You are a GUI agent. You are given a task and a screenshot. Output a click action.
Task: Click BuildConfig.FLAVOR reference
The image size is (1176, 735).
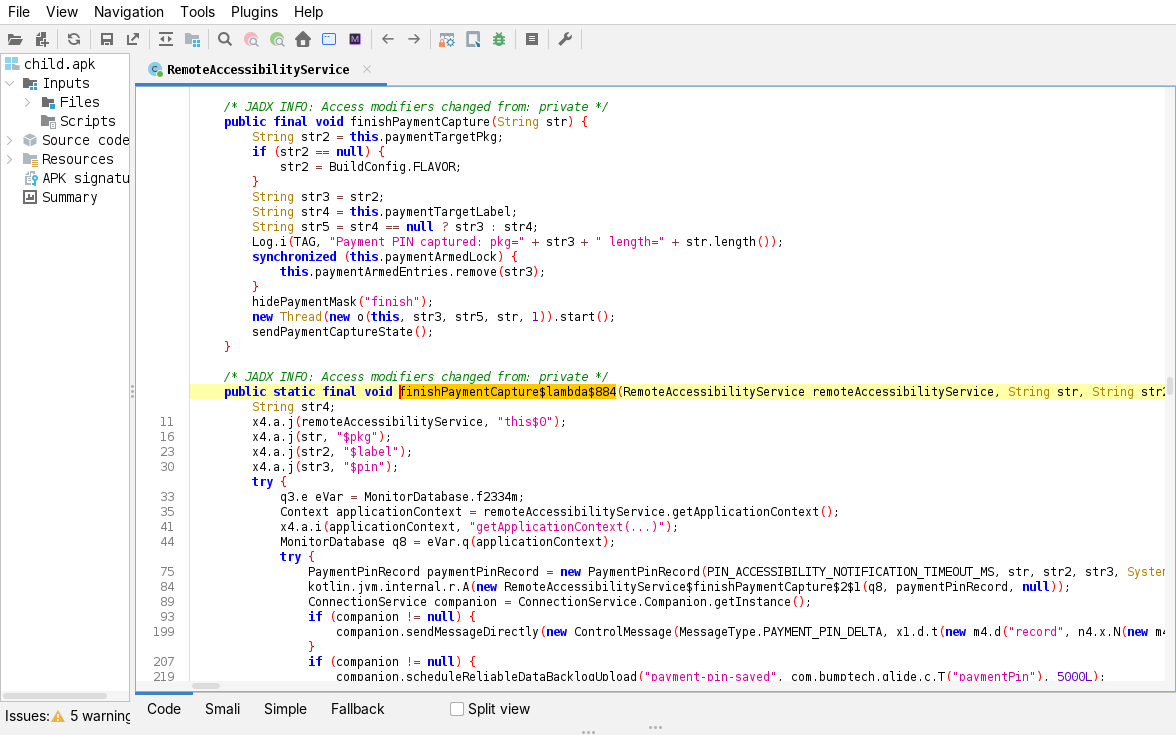394,166
